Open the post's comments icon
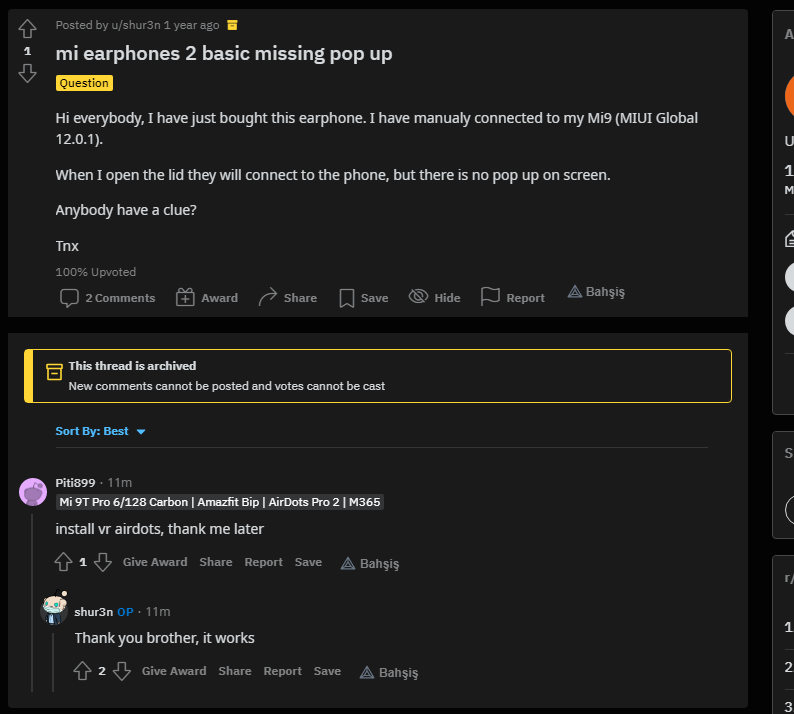 [x=69, y=298]
